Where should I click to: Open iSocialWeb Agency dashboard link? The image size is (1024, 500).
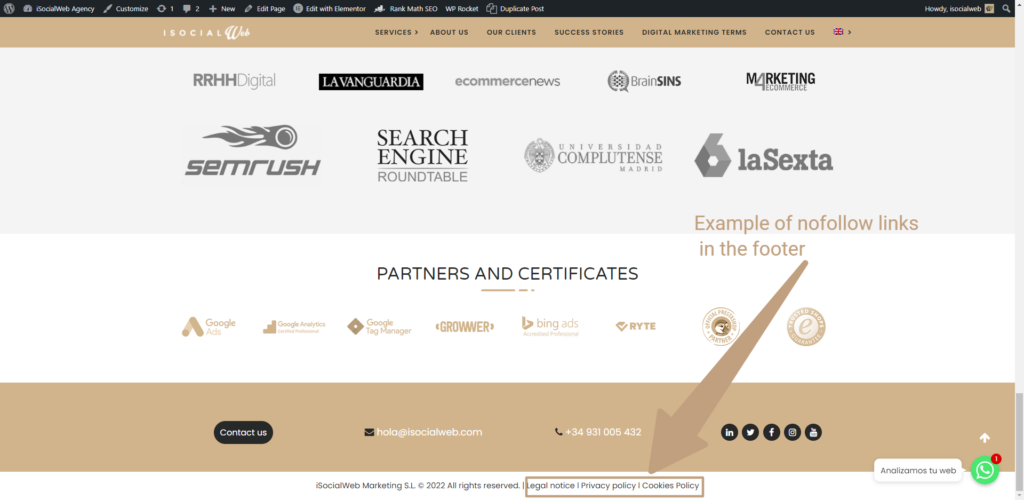point(59,8)
